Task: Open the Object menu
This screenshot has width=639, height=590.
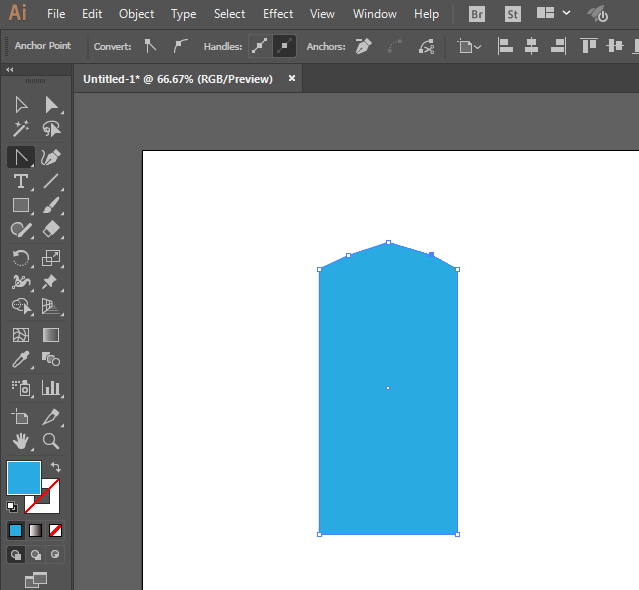Action: click(x=136, y=14)
